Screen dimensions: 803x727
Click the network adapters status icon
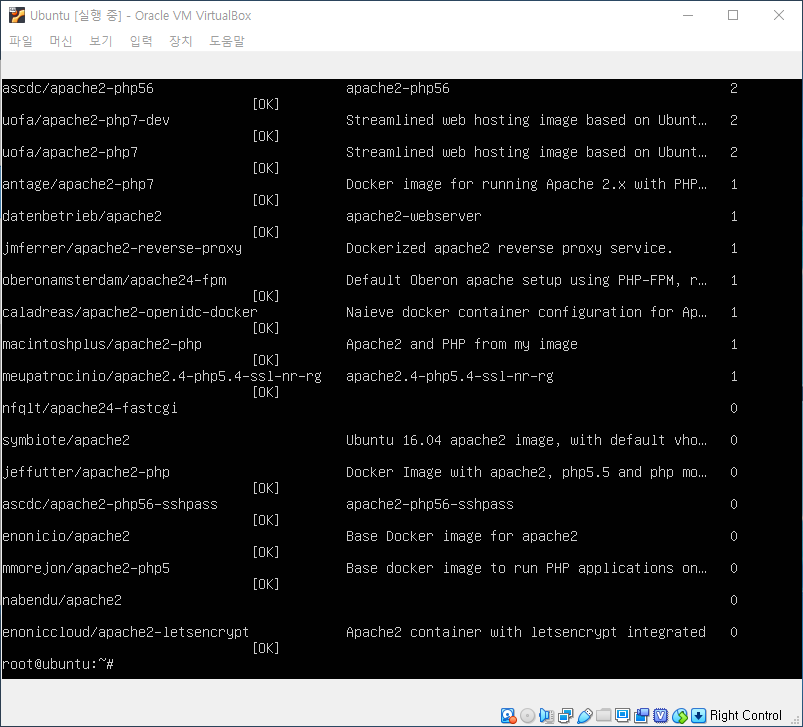point(565,715)
